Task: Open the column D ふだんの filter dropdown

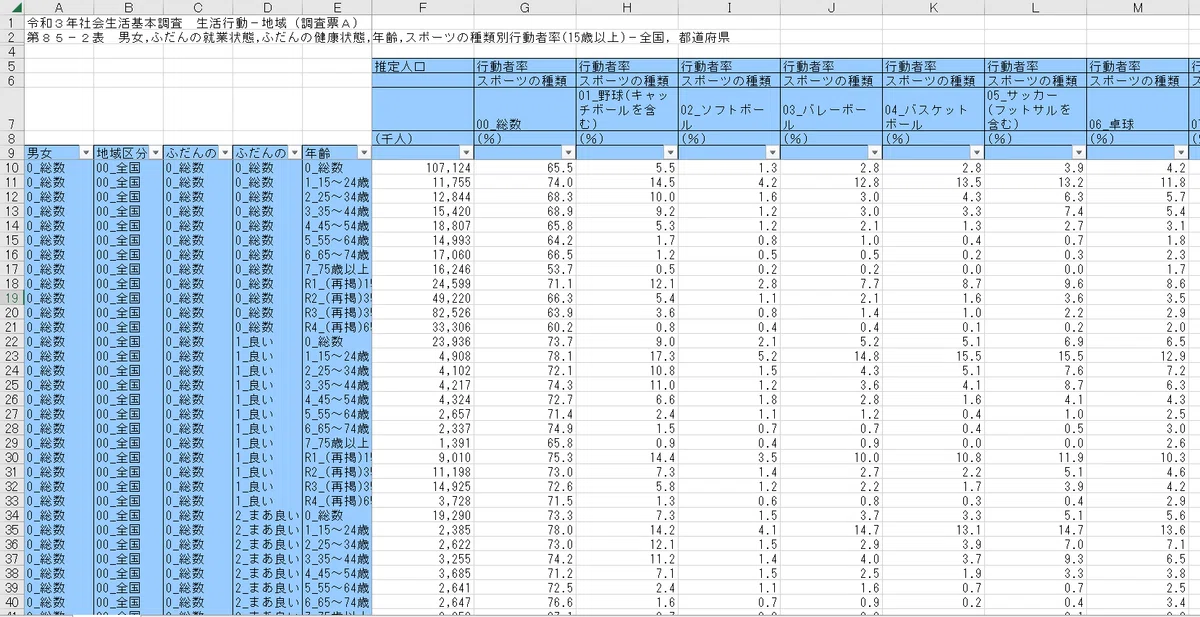Action: 293,153
